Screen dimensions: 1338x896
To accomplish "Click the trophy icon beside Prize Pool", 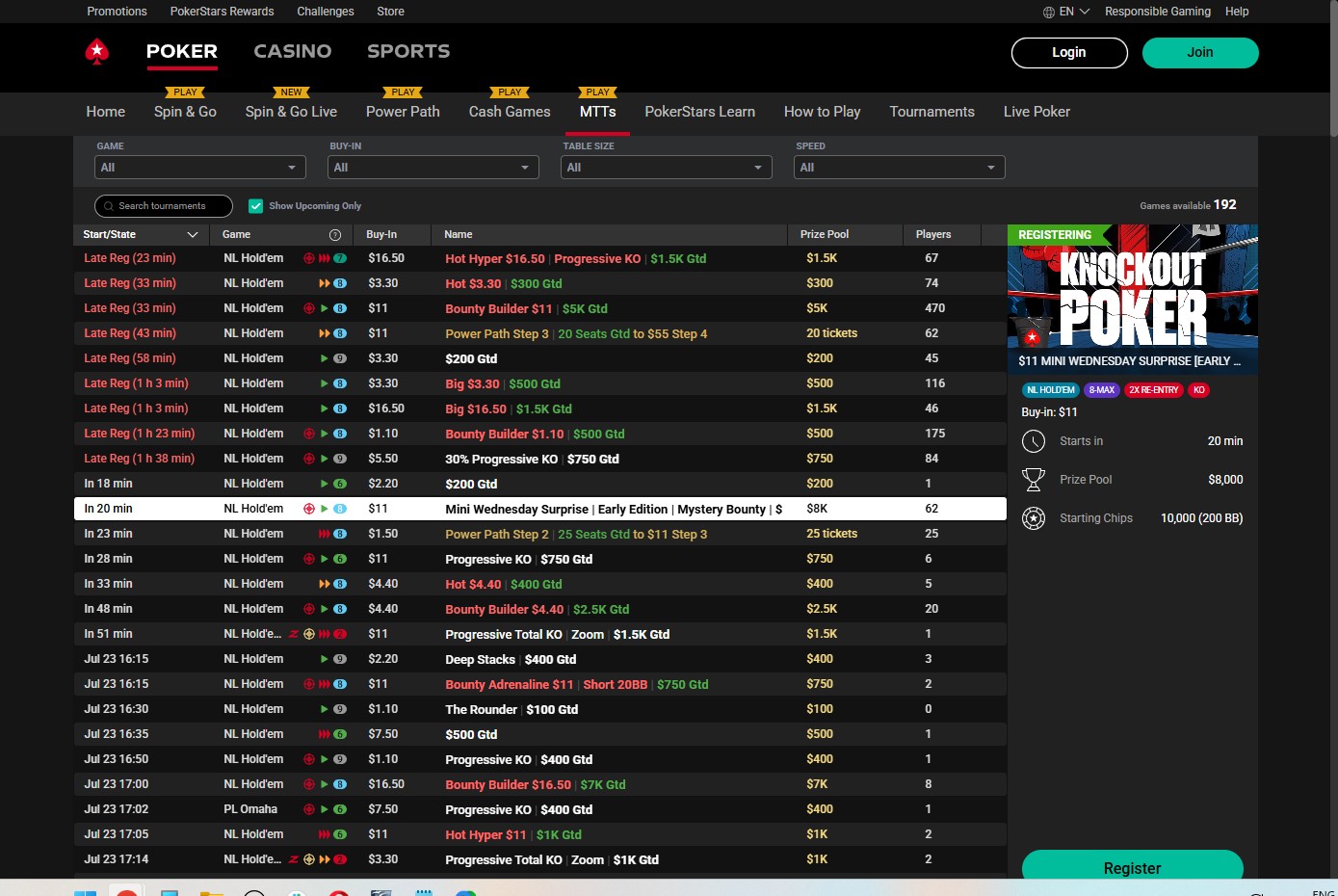I will pyautogui.click(x=1034, y=480).
